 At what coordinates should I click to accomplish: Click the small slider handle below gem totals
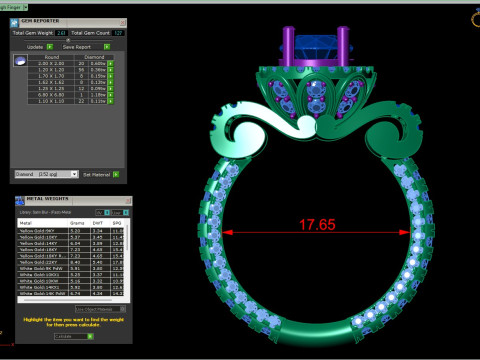68,40
